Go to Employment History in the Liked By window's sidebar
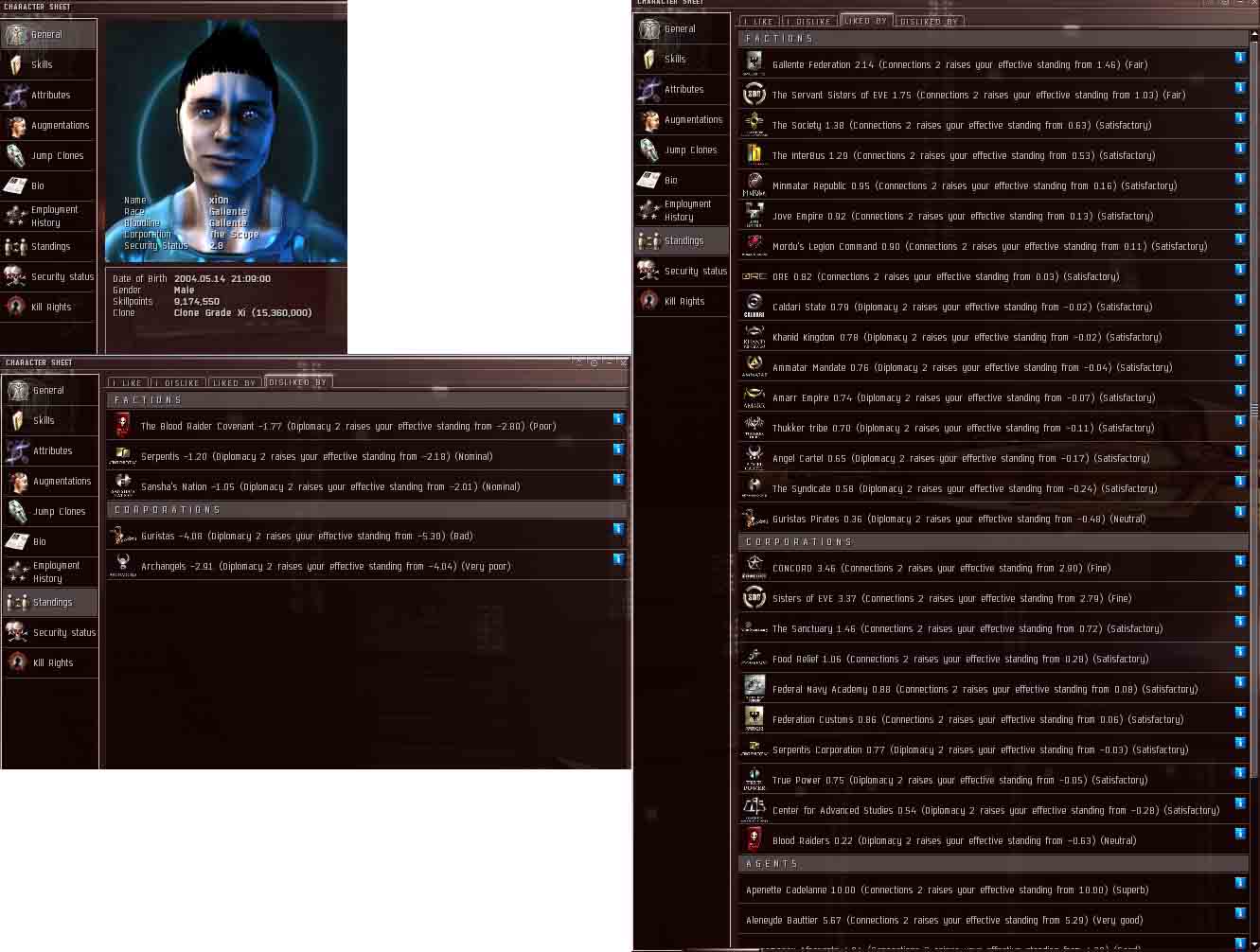1260x952 pixels. click(682, 210)
